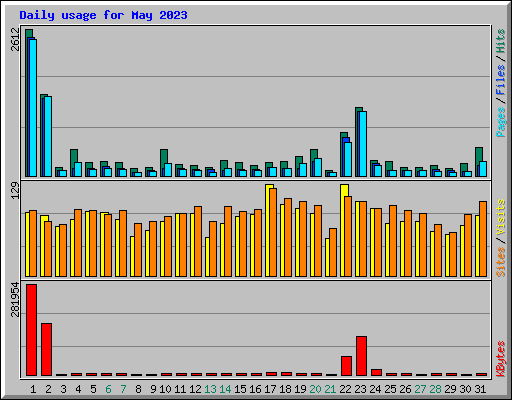512x400 pixels.
Task: Click the green weekend label for day 27
Action: click(x=420, y=389)
